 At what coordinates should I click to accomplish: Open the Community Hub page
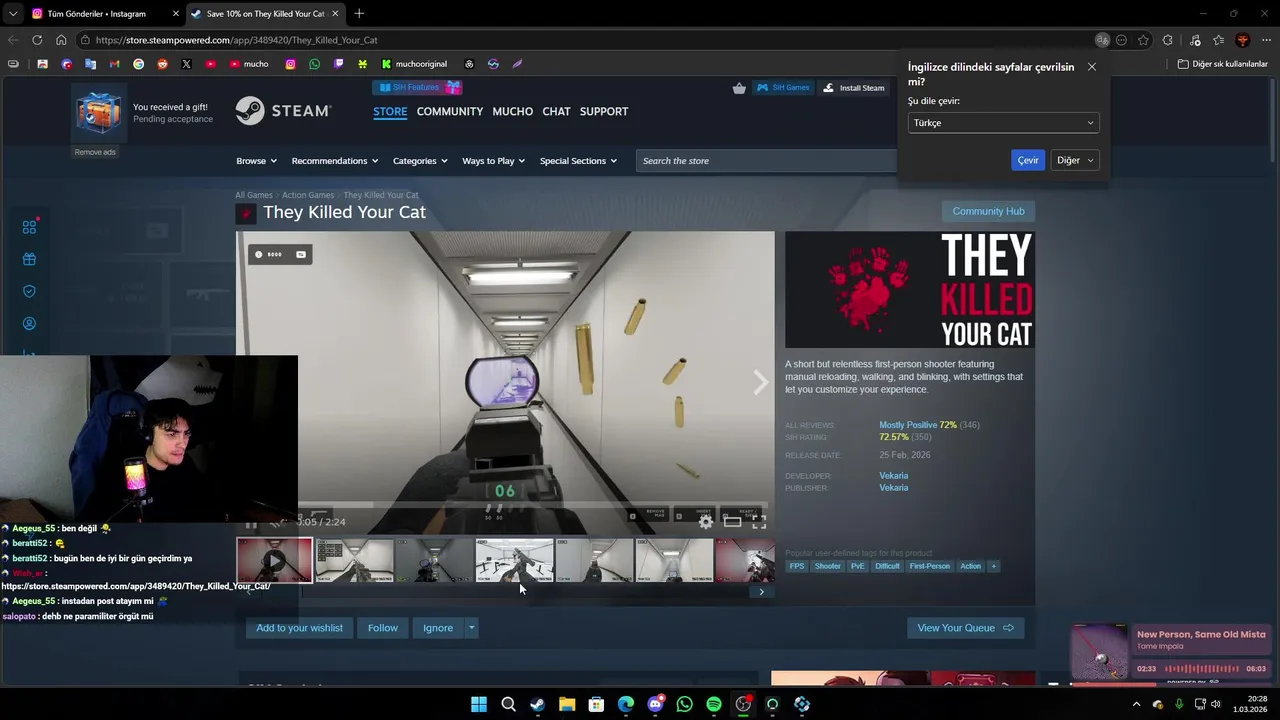tap(988, 211)
